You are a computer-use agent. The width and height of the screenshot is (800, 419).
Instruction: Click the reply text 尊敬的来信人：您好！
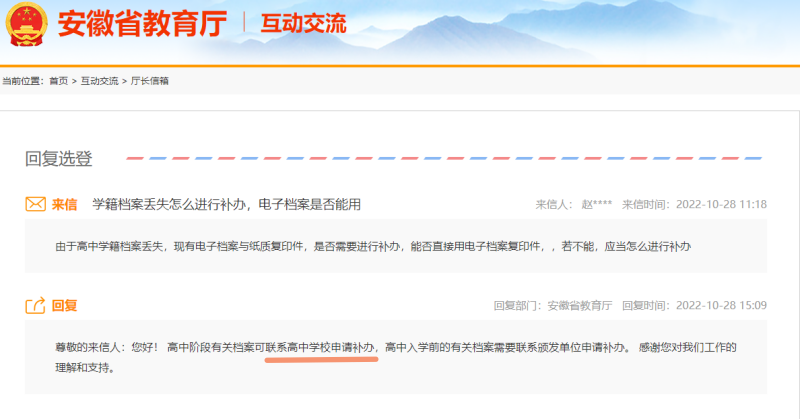tap(107, 348)
